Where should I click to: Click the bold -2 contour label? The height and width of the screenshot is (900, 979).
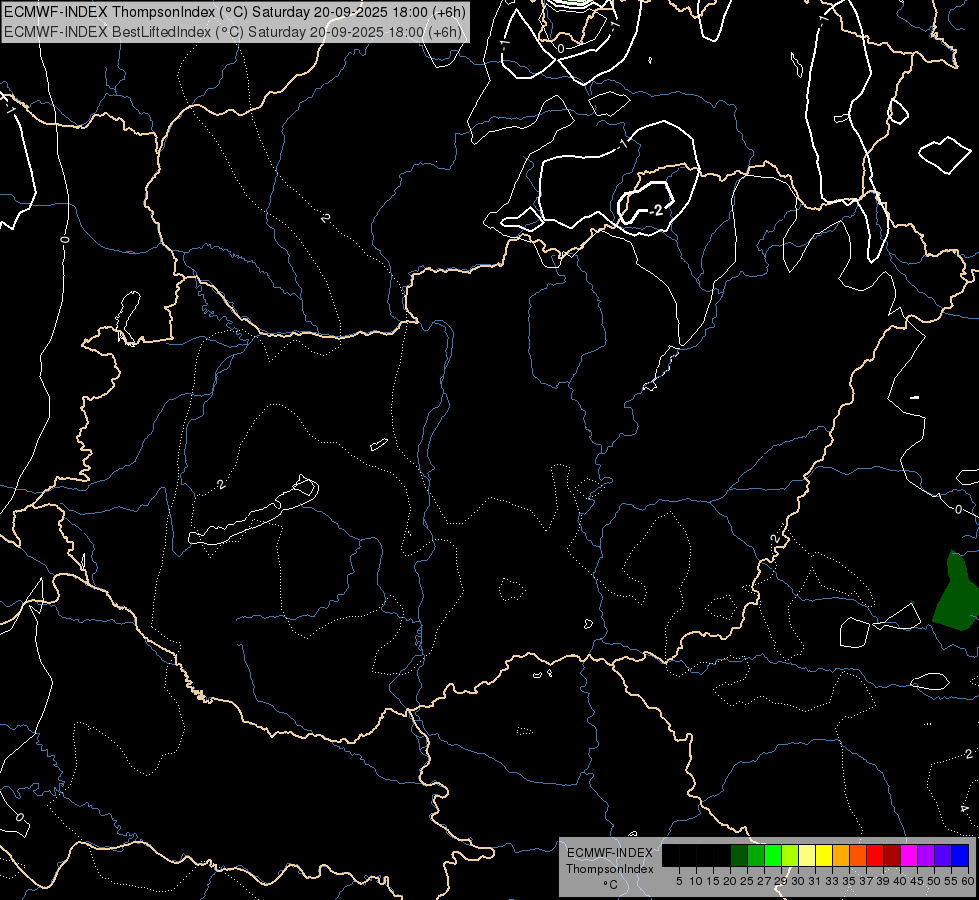click(x=656, y=210)
